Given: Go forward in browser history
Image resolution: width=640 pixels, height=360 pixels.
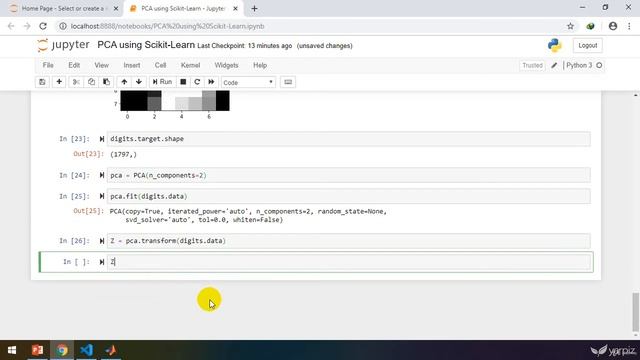Looking at the screenshot, I should 27,26.
